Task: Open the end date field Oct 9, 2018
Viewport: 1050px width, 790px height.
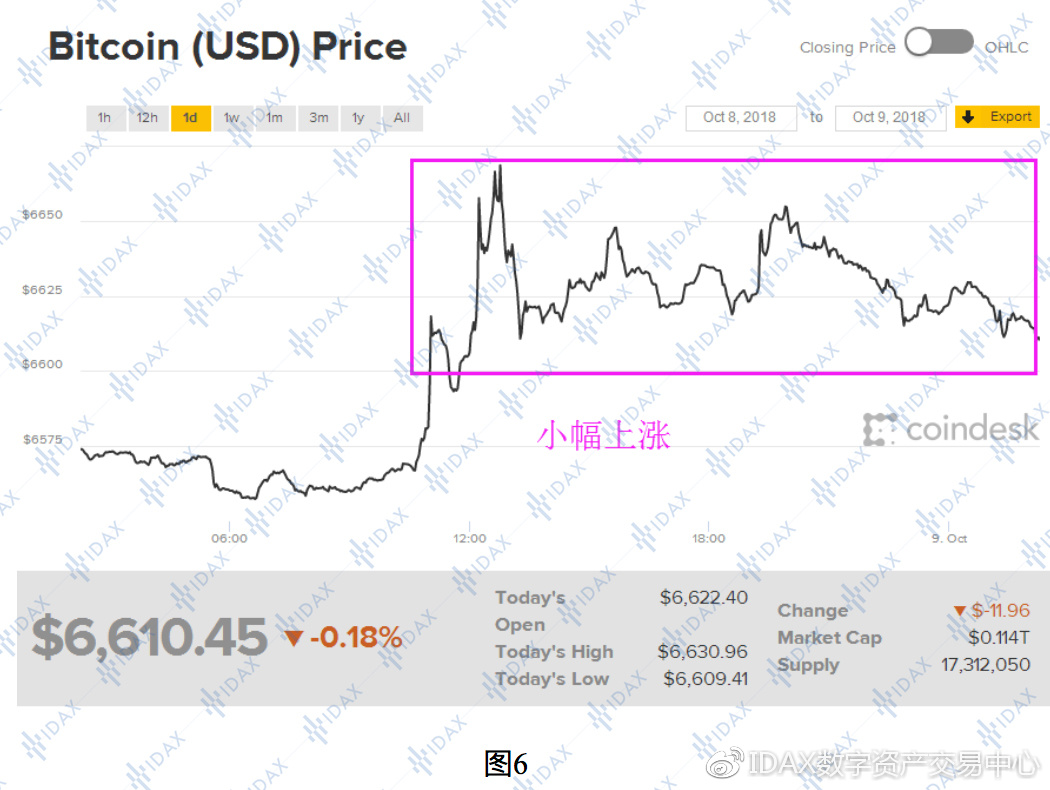Action: pos(889,118)
